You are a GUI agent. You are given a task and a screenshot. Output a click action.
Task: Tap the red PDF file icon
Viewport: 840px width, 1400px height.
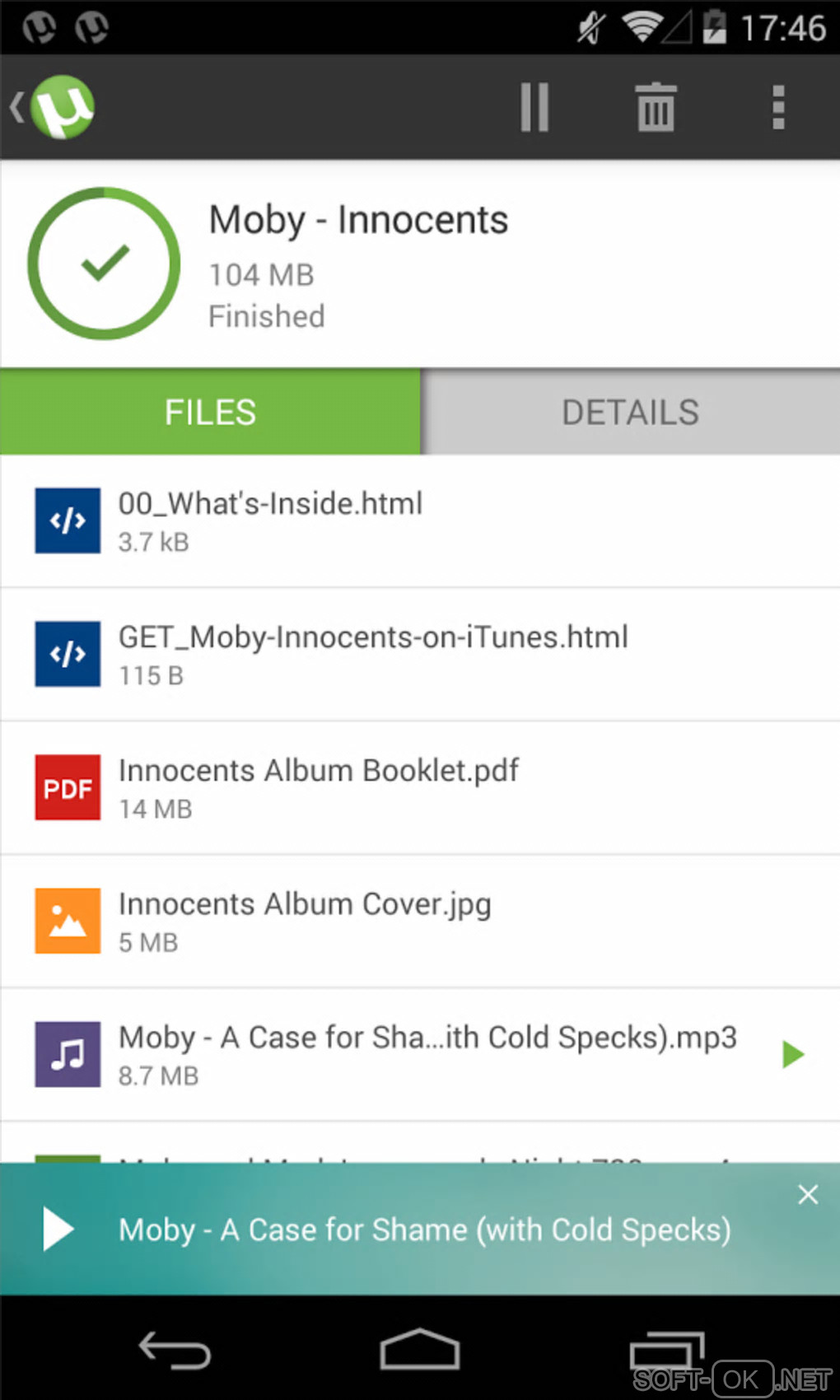point(68,787)
